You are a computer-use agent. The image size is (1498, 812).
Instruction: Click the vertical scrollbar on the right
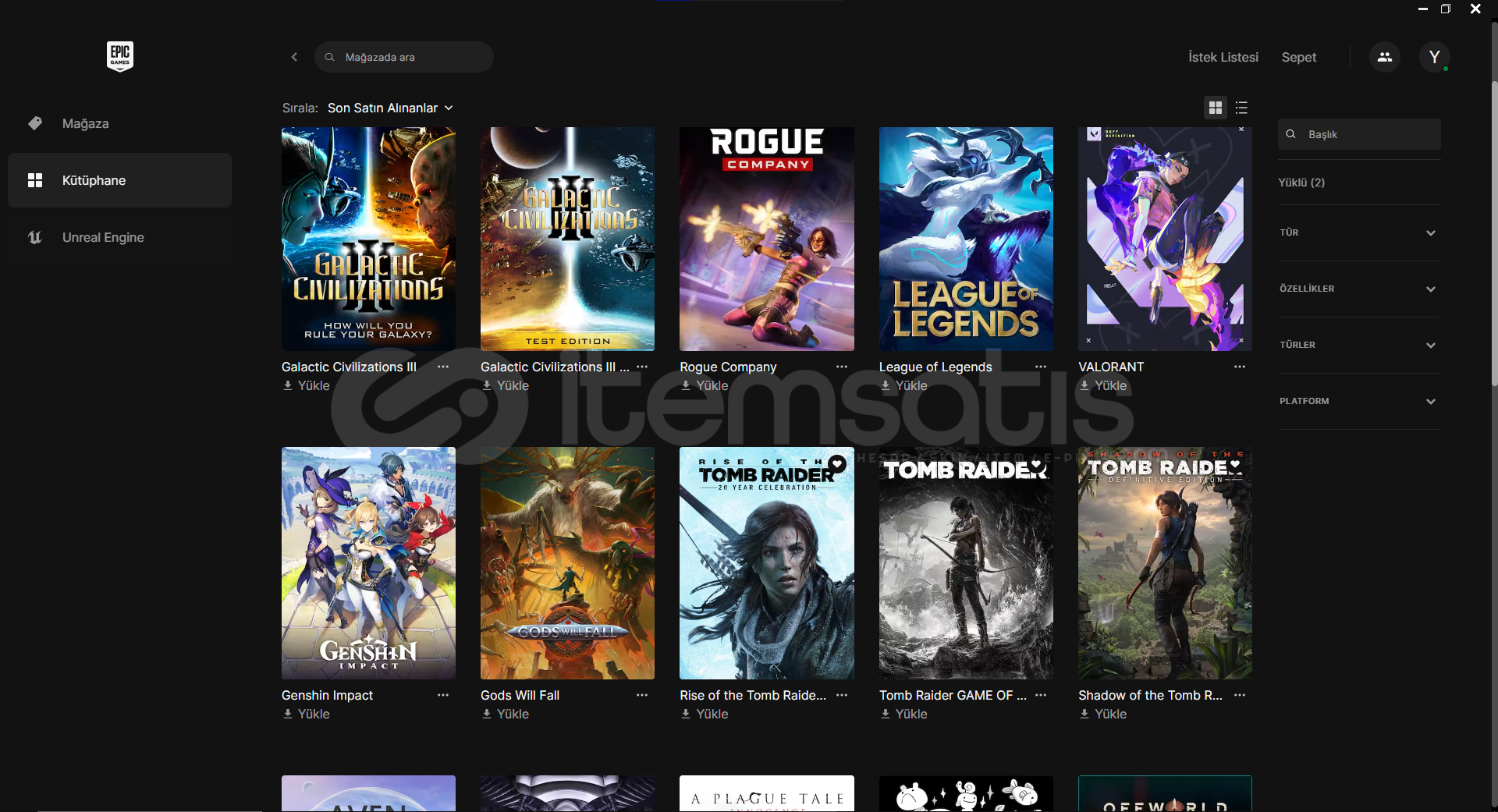(1494, 234)
